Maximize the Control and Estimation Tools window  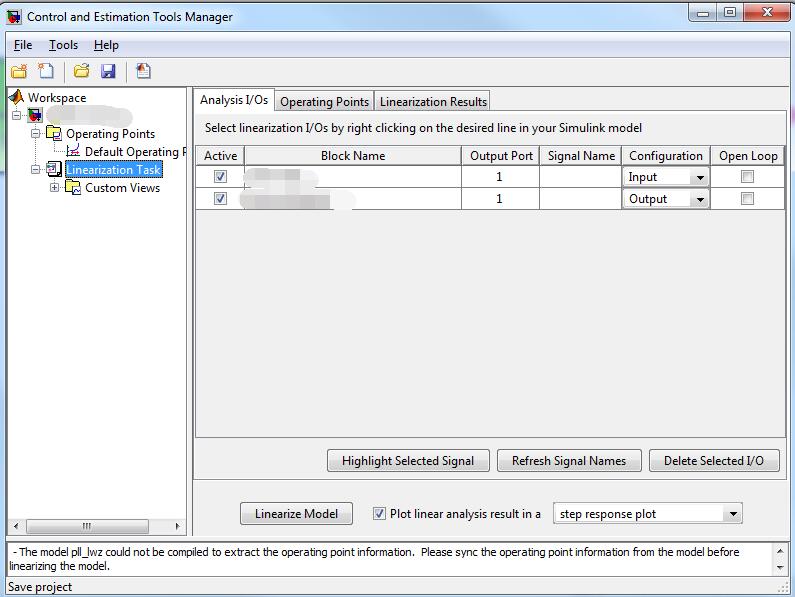[730, 12]
